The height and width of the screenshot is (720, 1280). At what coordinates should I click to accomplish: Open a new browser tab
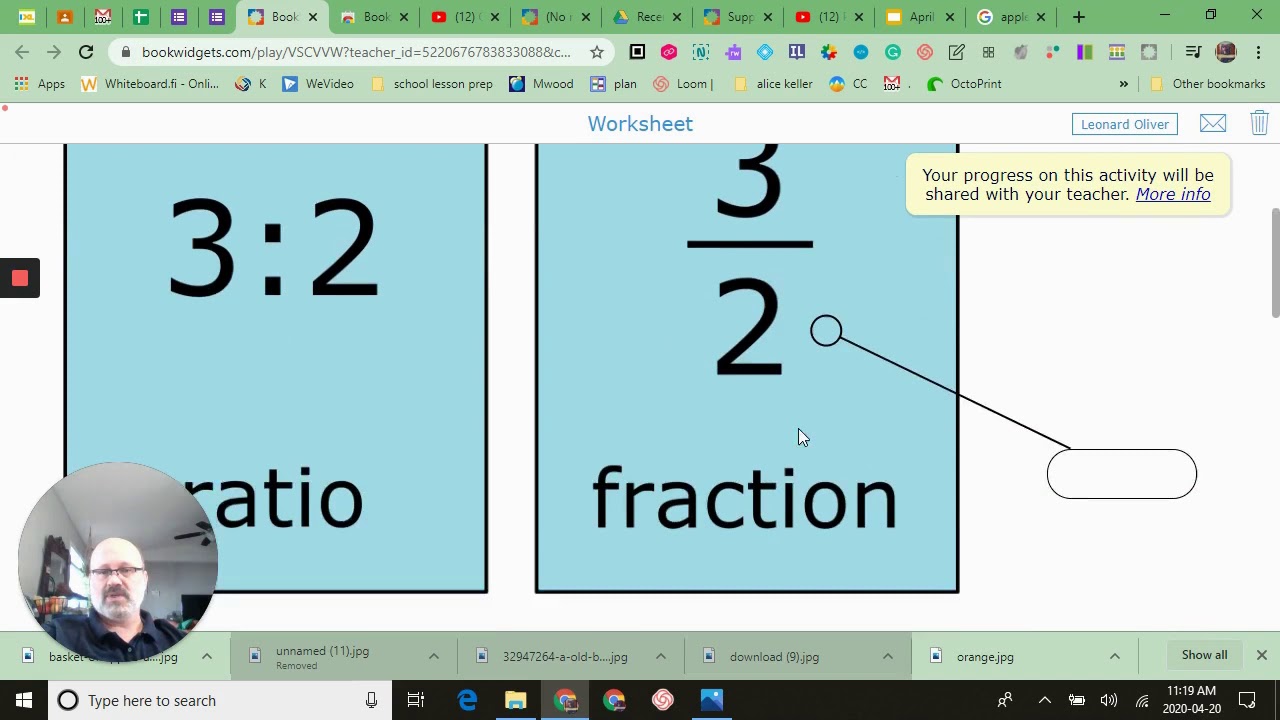pos(1079,17)
